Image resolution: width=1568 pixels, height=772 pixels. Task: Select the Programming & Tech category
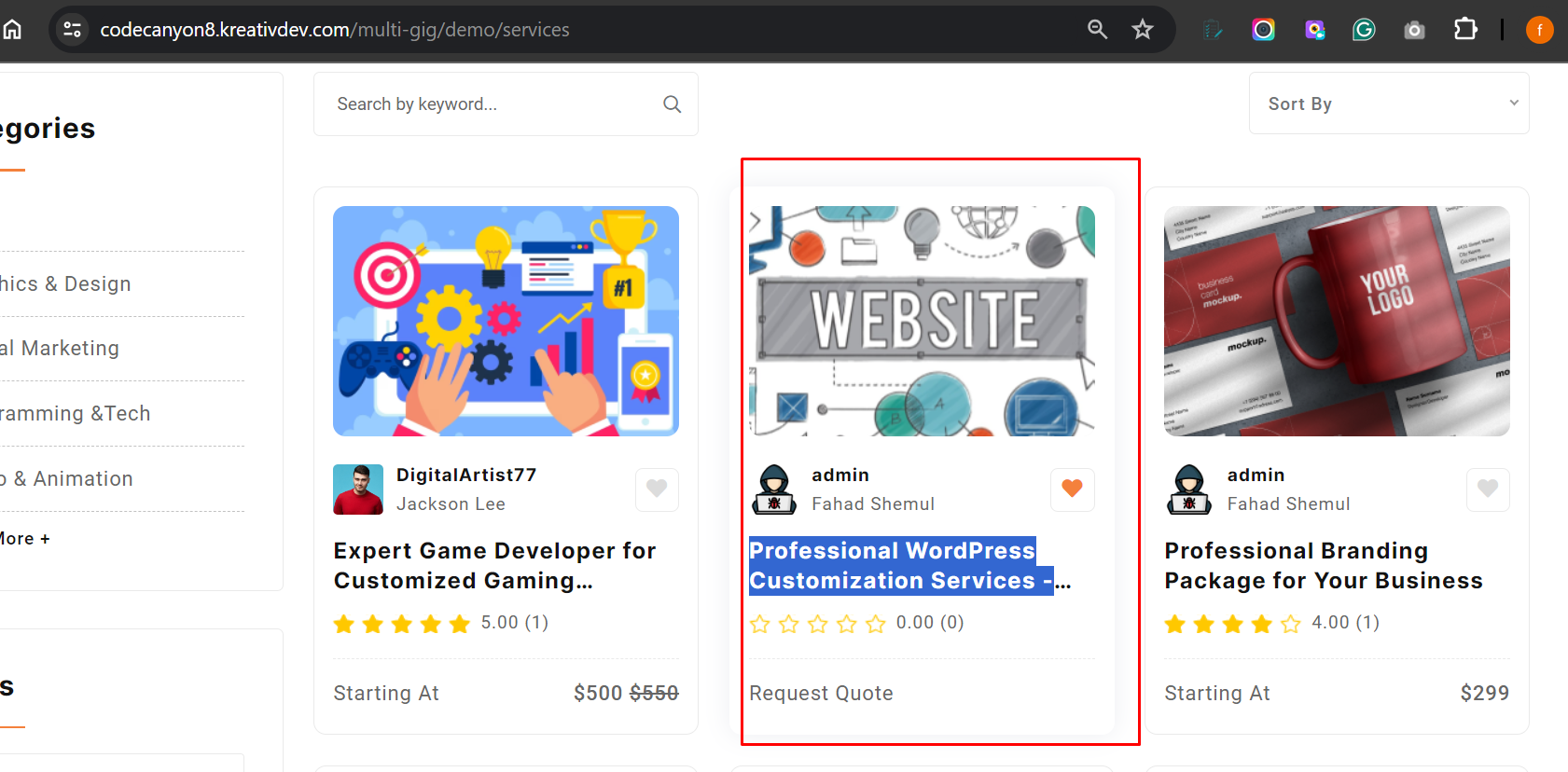coord(75,413)
